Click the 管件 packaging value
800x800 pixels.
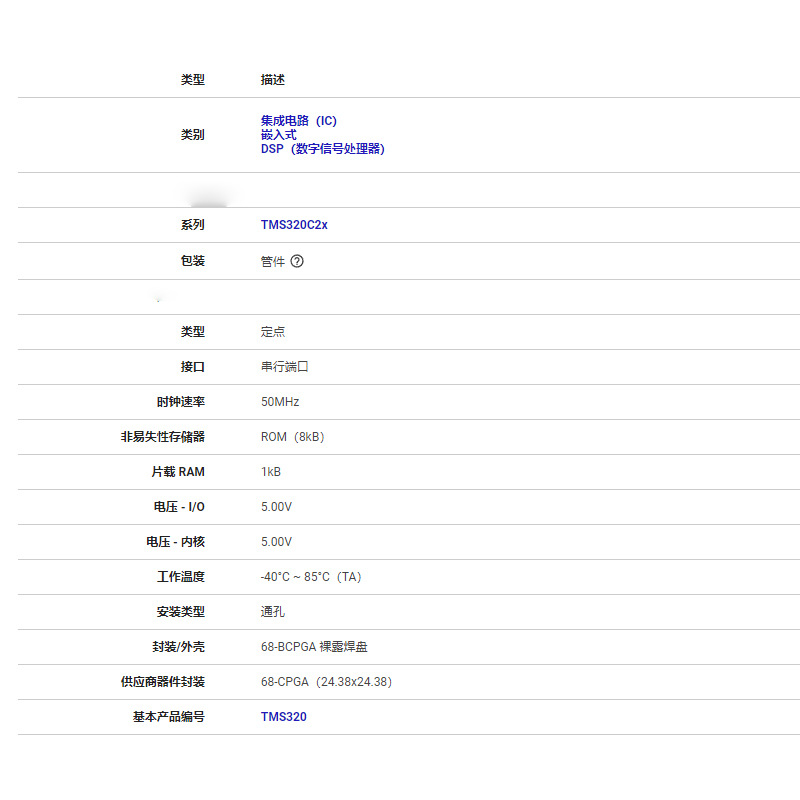click(x=273, y=262)
